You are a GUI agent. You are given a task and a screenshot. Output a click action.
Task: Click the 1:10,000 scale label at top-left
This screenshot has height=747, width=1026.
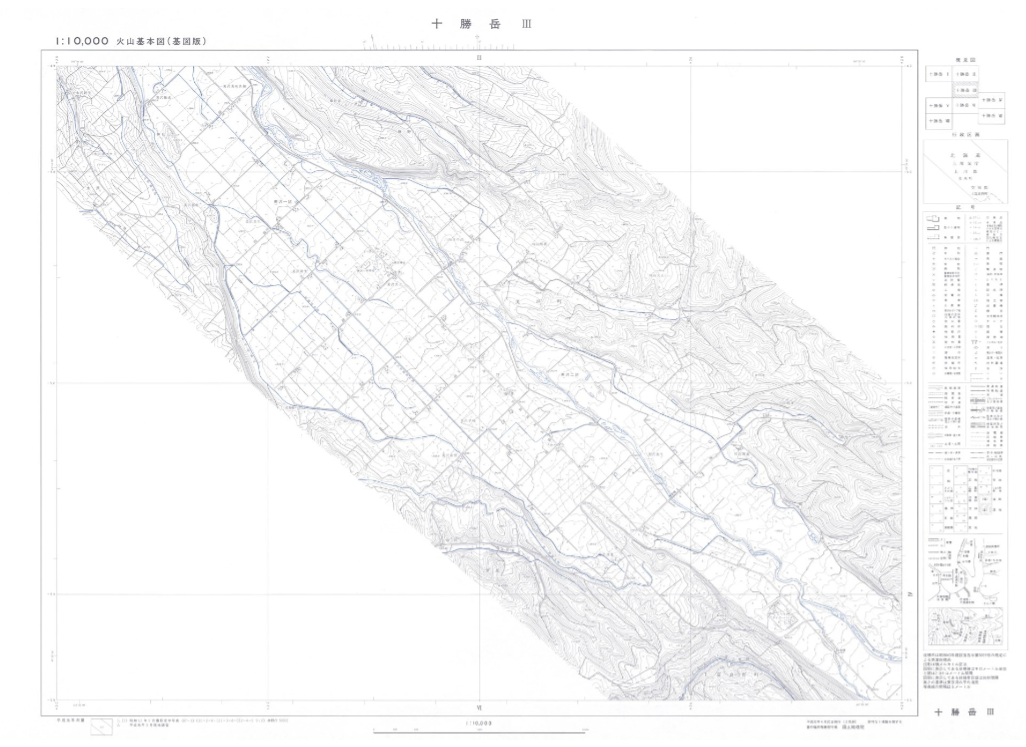coord(76,42)
